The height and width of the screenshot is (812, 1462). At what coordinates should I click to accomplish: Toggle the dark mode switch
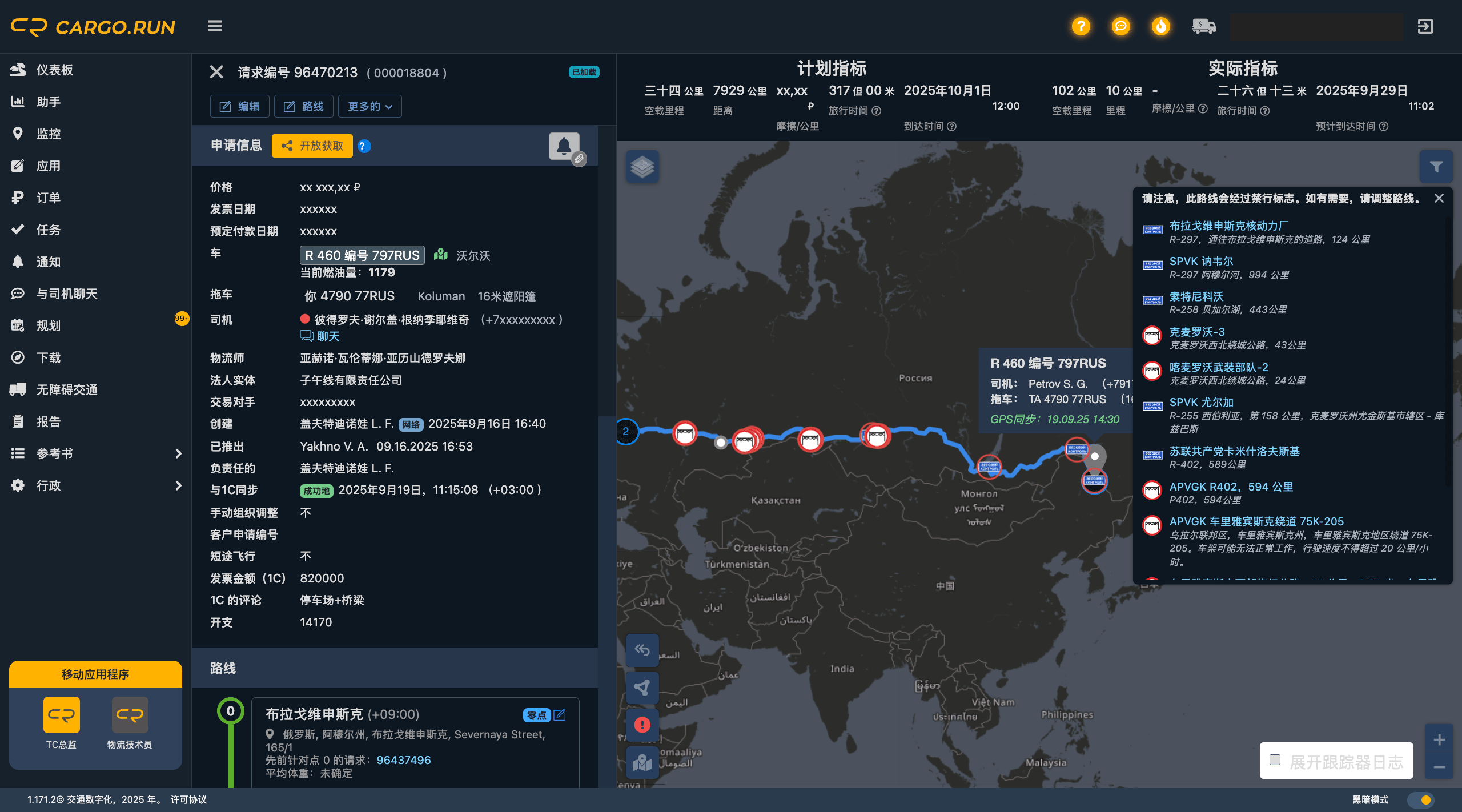click(x=1420, y=799)
